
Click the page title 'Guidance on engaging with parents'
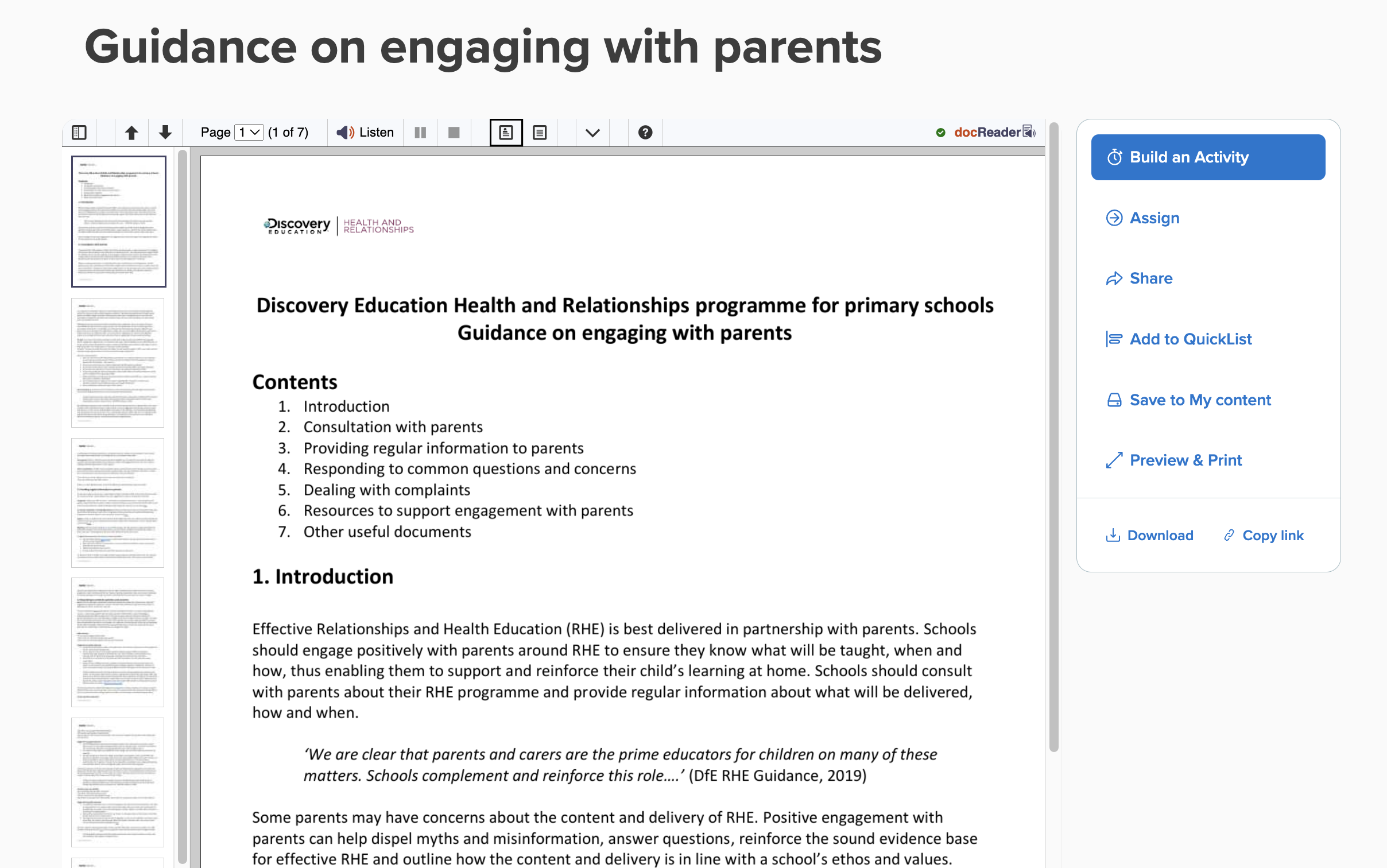coord(483,47)
